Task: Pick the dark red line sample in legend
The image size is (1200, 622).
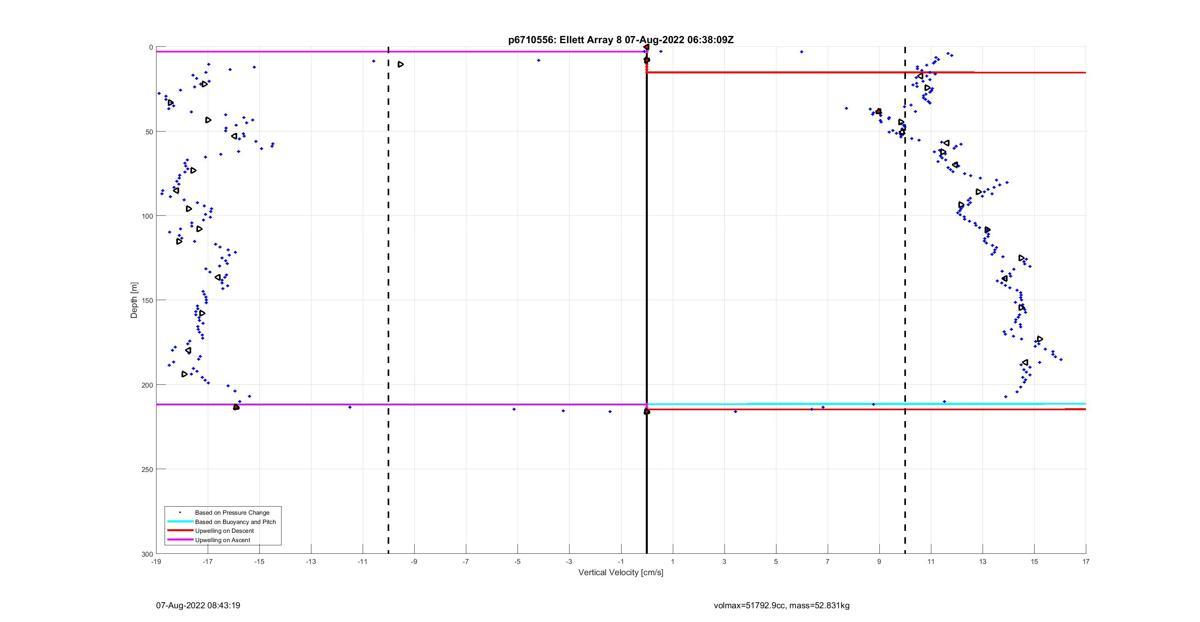Action: [x=179, y=531]
